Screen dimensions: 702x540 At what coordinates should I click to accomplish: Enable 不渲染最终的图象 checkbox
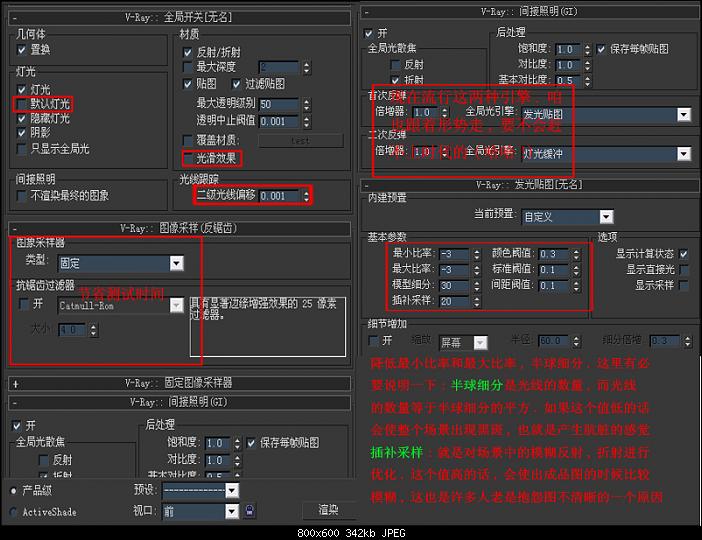(x=21, y=196)
